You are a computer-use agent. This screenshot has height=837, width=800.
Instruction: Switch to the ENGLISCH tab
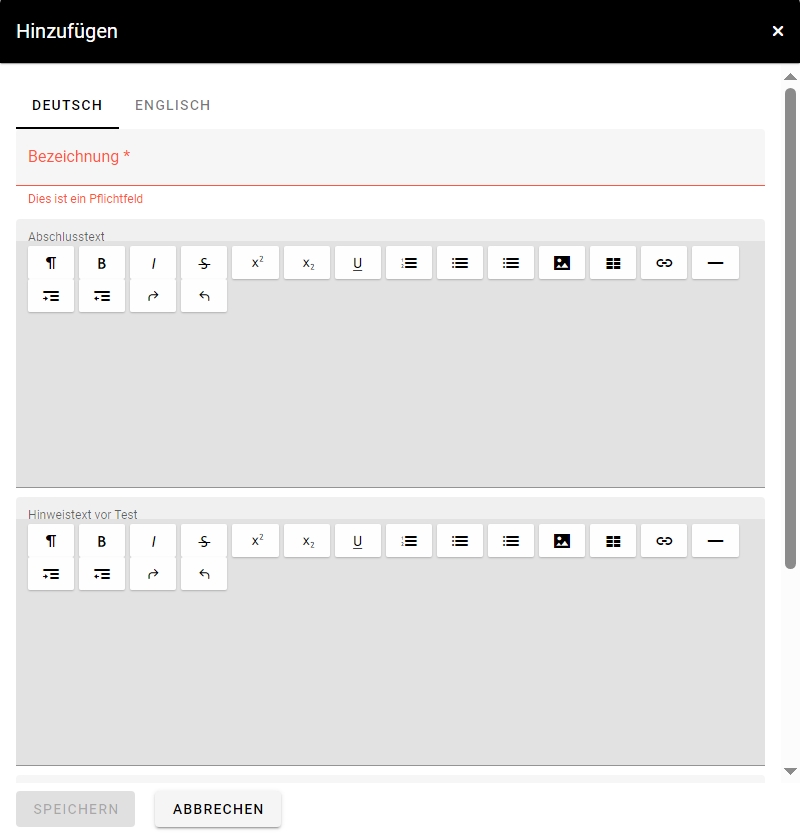coord(172,105)
